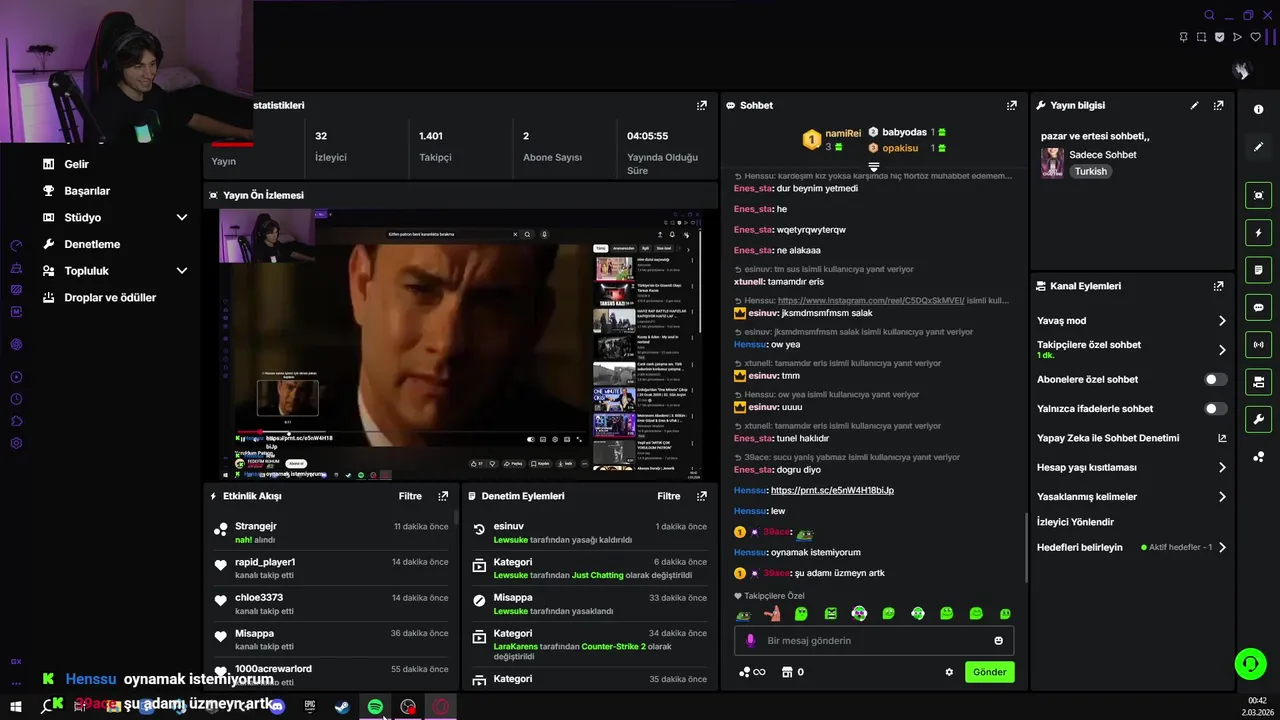
Task: Open Henssu's instagram.com/reel link in chat
Action: [870, 301]
